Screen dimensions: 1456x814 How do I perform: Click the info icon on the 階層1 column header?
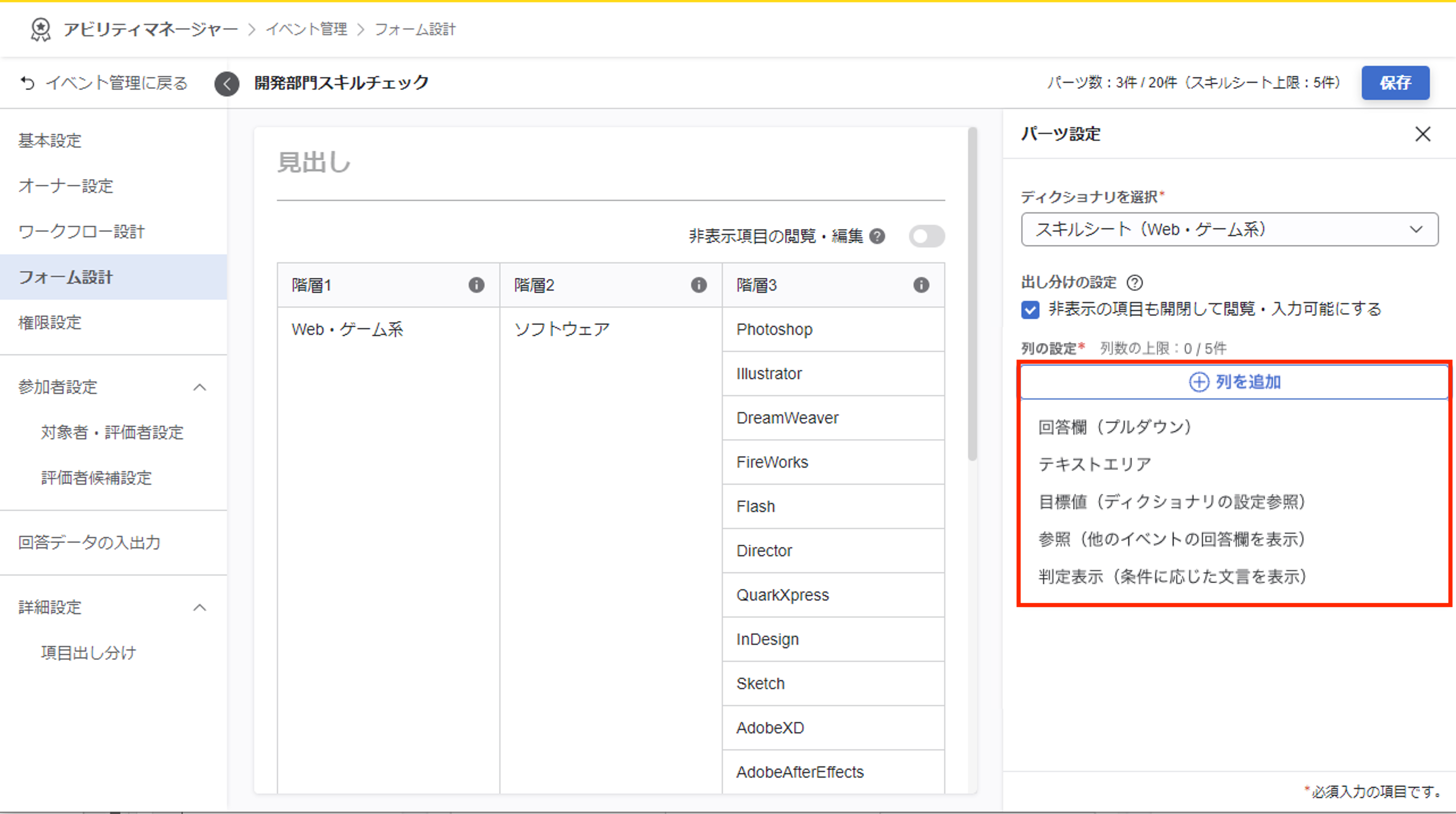click(476, 285)
